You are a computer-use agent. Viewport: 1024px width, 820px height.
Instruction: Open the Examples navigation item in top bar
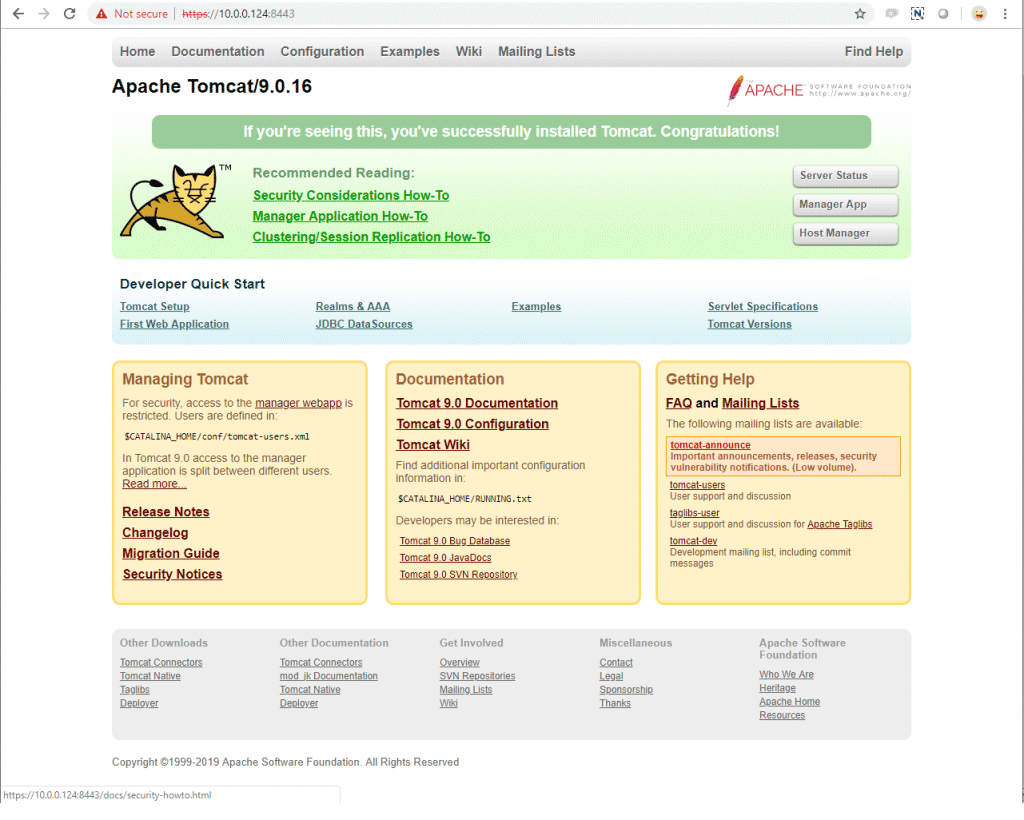pos(409,52)
